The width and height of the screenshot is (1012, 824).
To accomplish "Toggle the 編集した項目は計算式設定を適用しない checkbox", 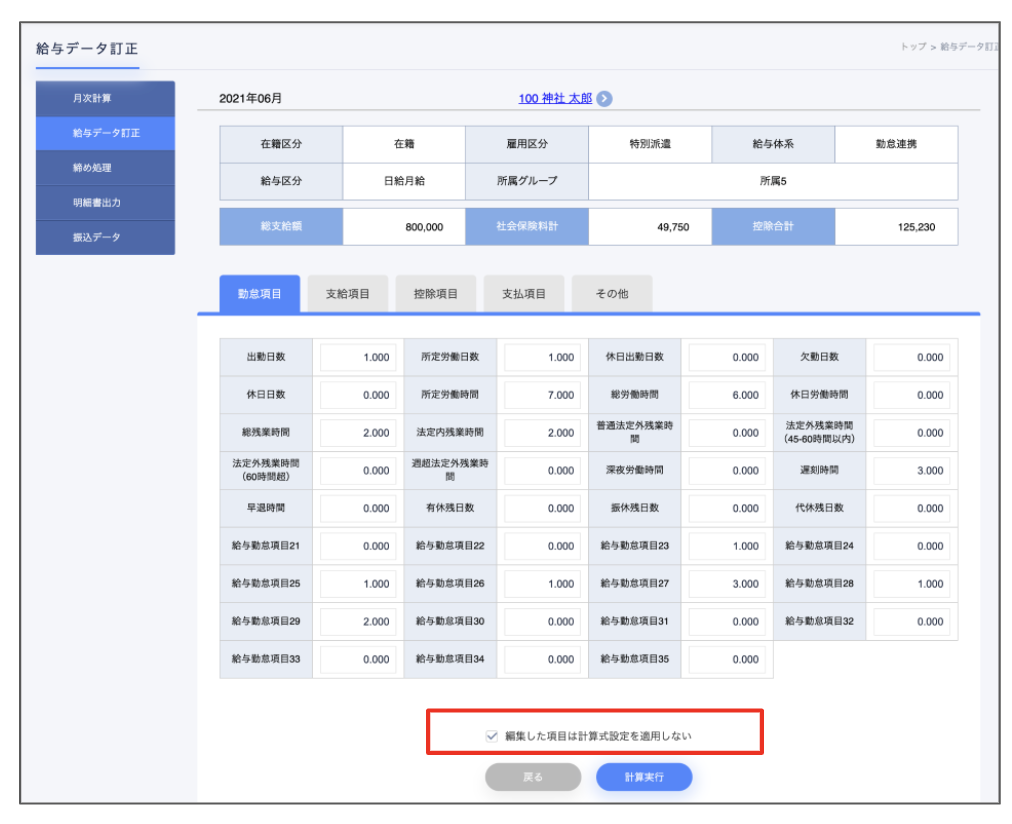I will coord(491,736).
